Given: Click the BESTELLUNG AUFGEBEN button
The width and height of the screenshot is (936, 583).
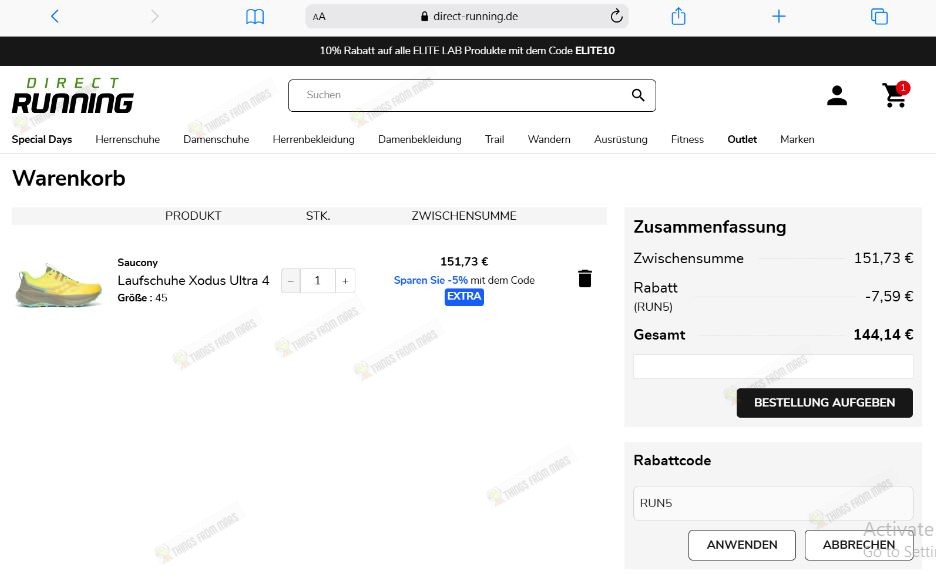Looking at the screenshot, I should tap(824, 403).
